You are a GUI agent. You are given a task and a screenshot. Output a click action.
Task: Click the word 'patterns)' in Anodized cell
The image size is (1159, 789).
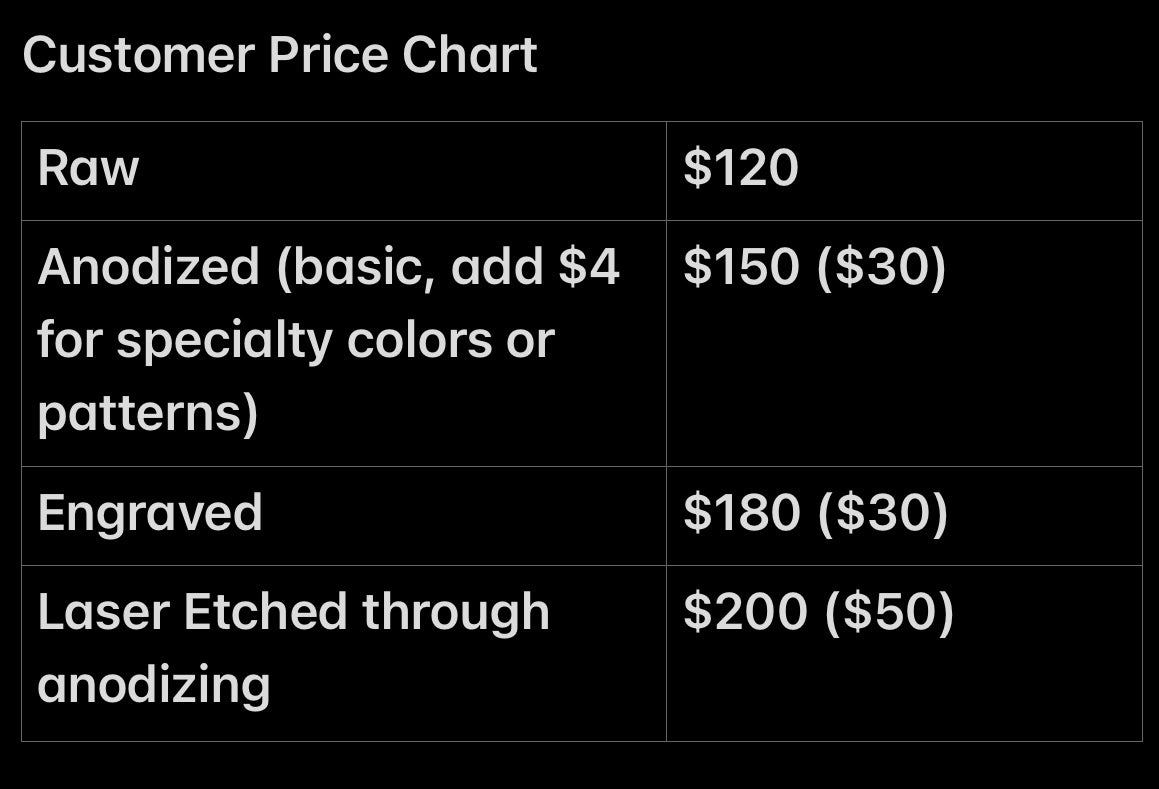(148, 414)
